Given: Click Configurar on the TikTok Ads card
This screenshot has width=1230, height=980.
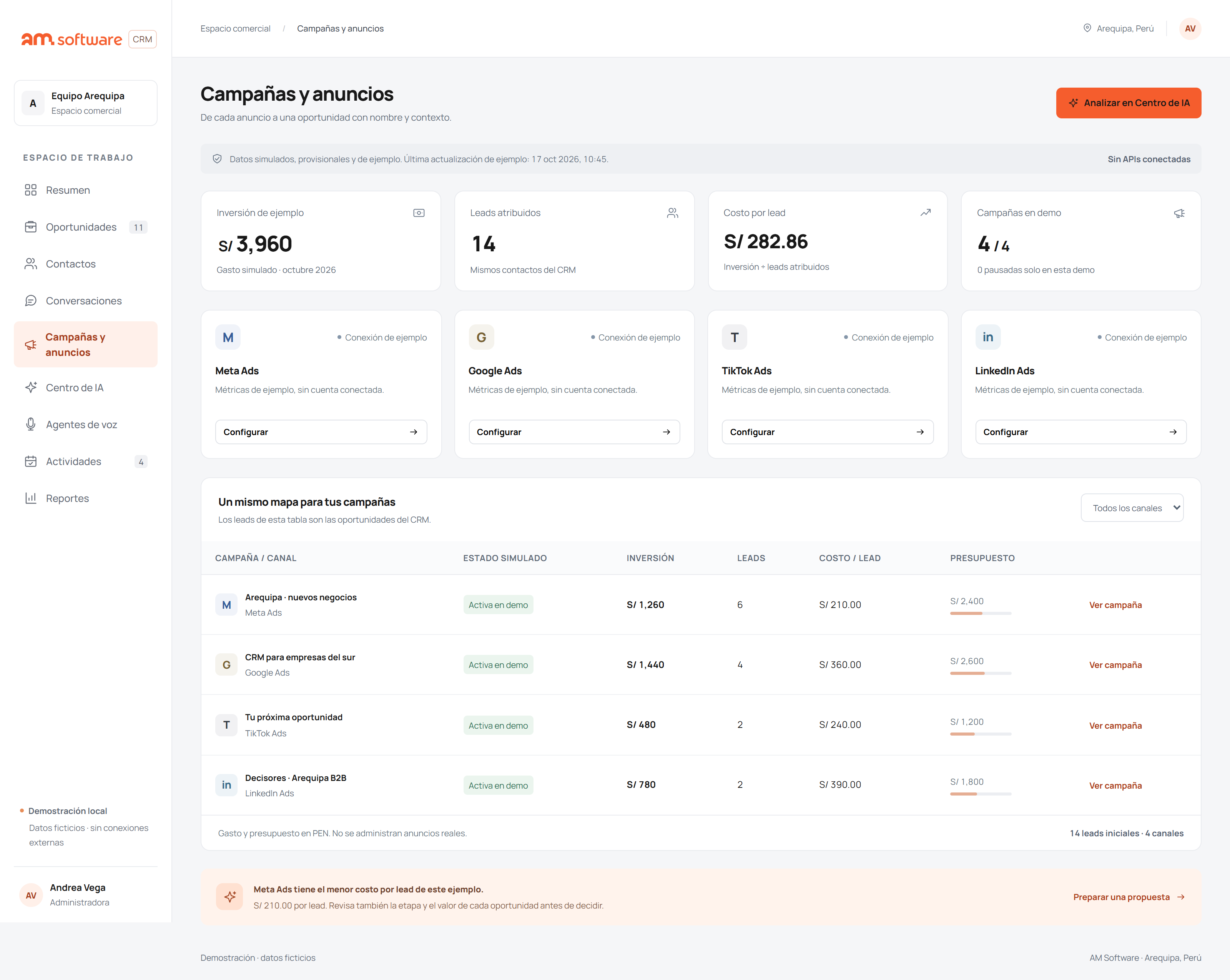Looking at the screenshot, I should (x=827, y=432).
